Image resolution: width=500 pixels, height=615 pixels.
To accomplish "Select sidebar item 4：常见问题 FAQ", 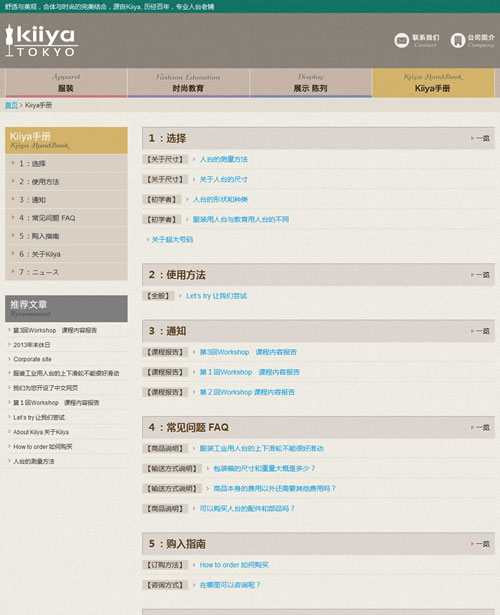I will [66, 218].
